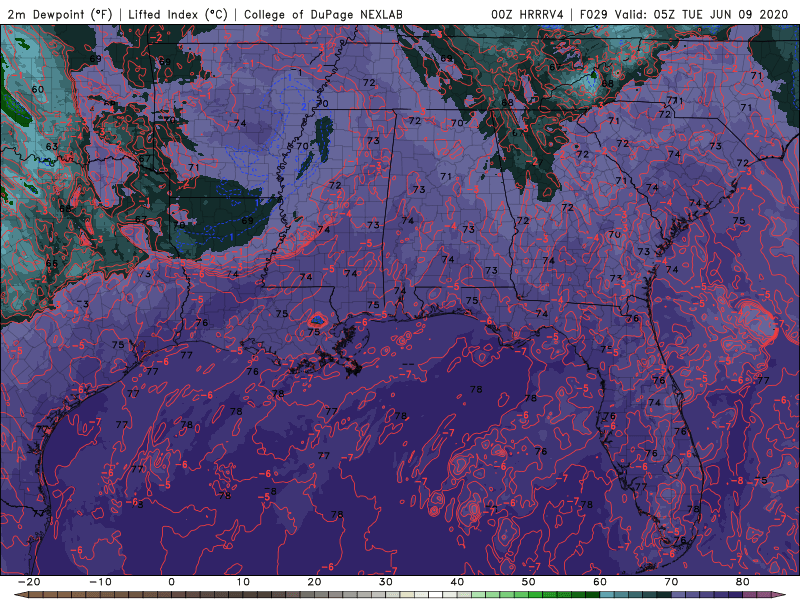Click the "F029" forecast hour text
Image resolution: width=800 pixels, height=600 pixels.
[593, 14]
